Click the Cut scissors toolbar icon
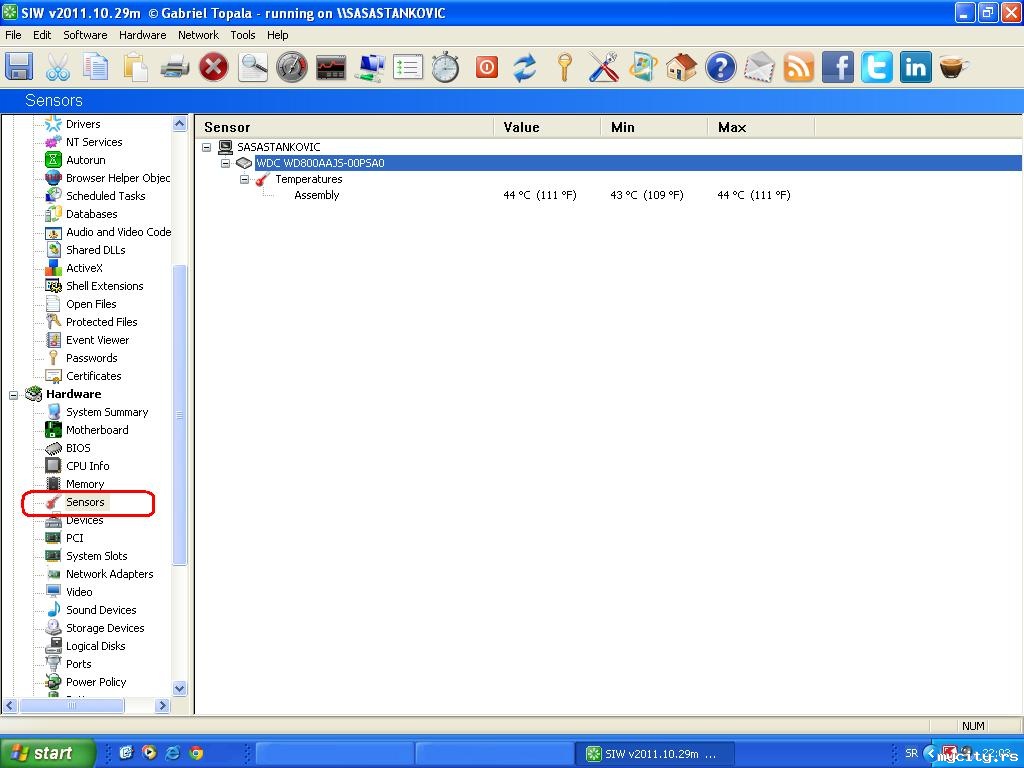 [x=58, y=67]
